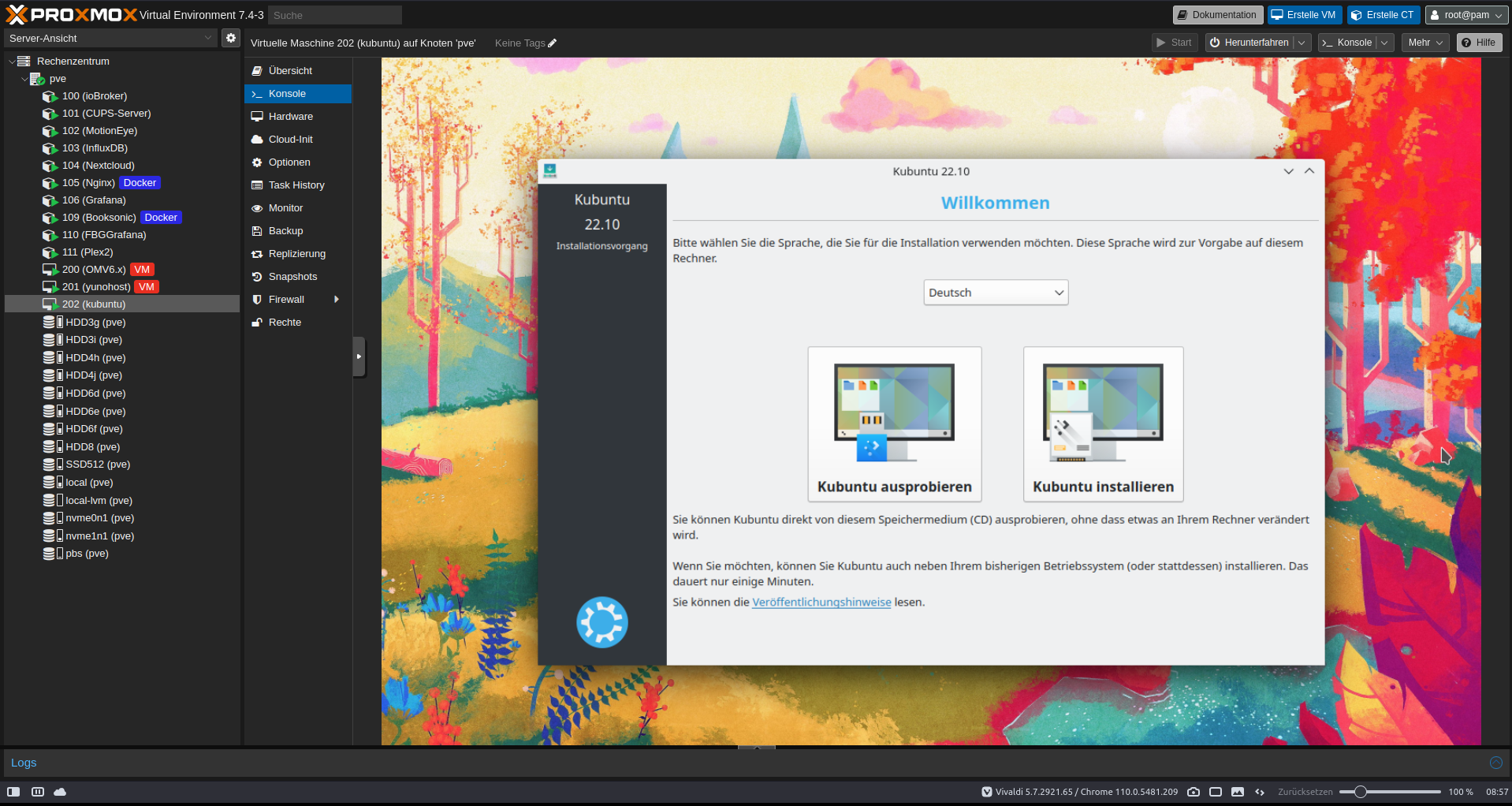Select Konsole in VM menu

(298, 94)
